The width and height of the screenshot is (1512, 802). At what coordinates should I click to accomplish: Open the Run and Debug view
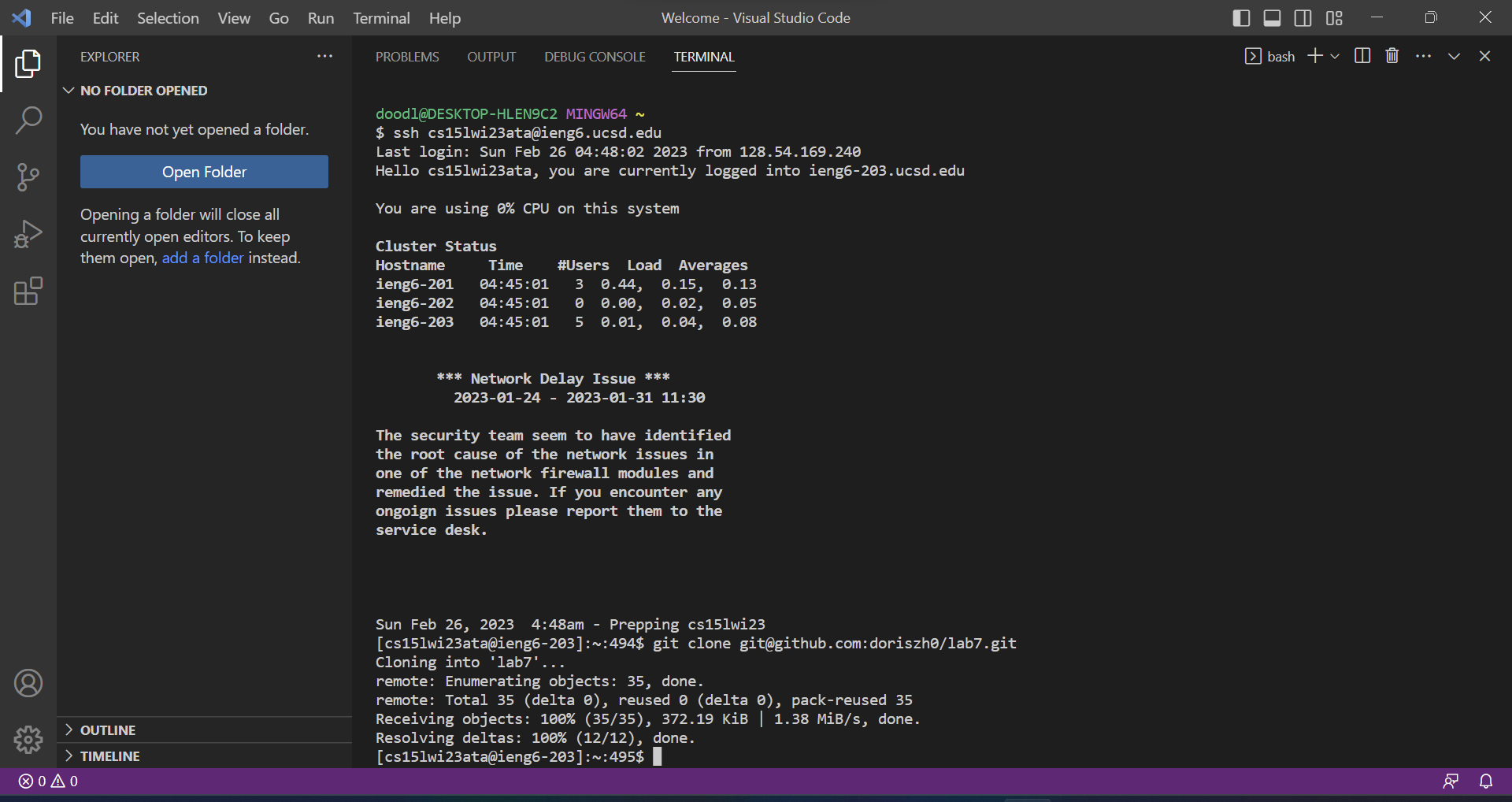click(x=28, y=233)
